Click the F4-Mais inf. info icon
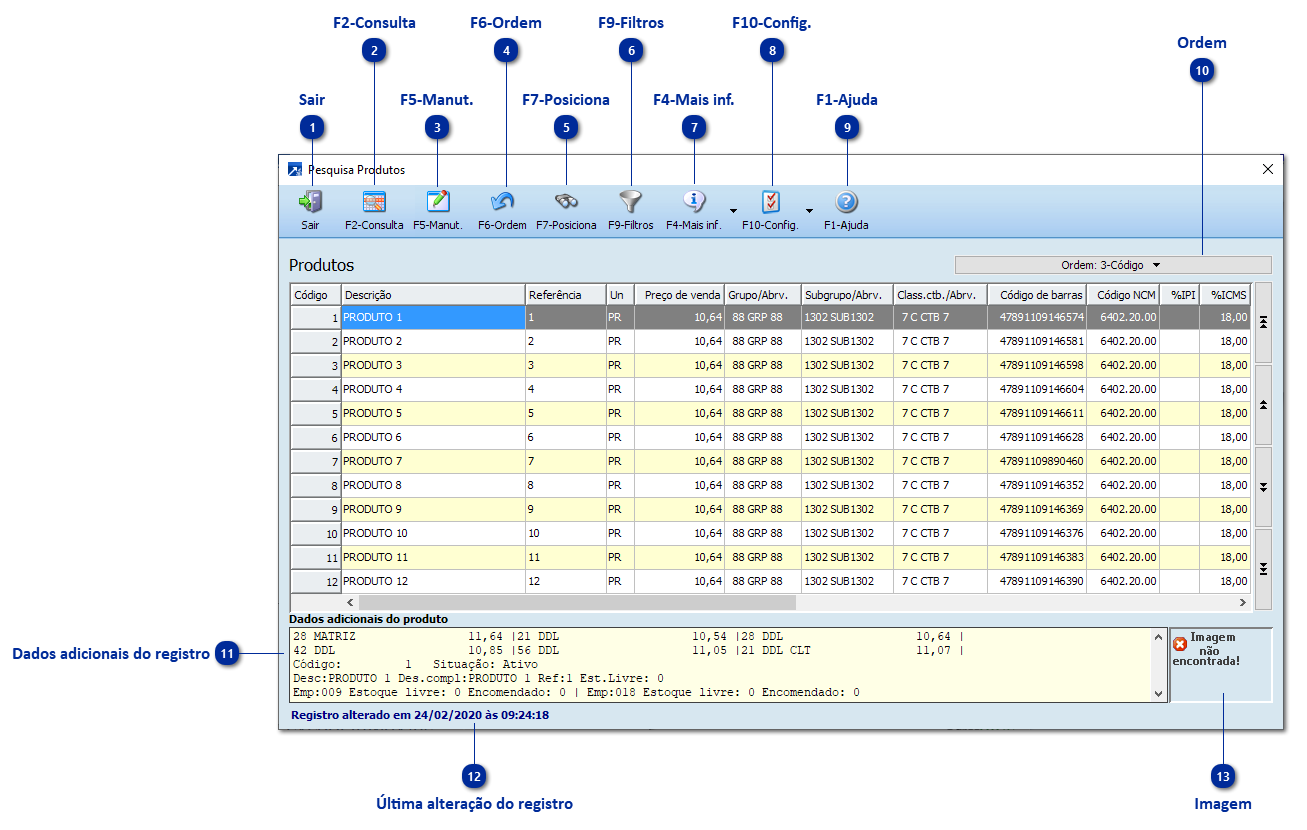Image resolution: width=1307 pixels, height=830 pixels. pyautogui.click(x=694, y=203)
